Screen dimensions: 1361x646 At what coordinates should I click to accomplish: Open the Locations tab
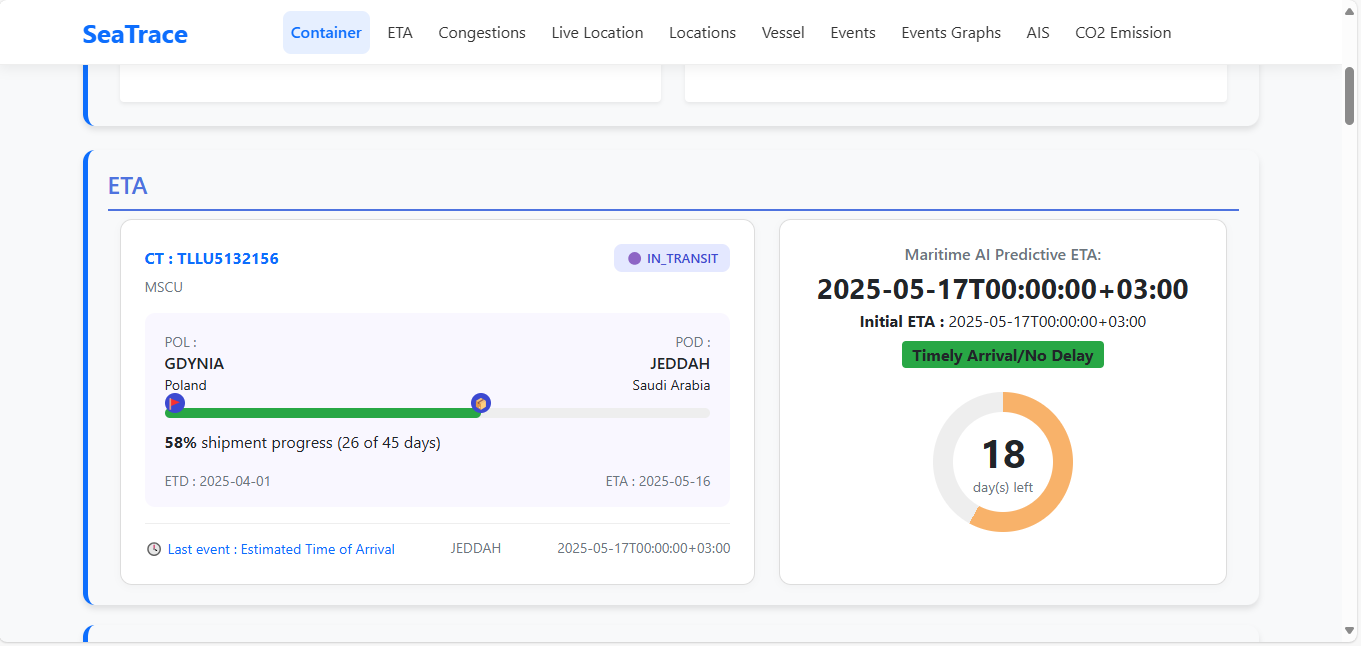[702, 32]
